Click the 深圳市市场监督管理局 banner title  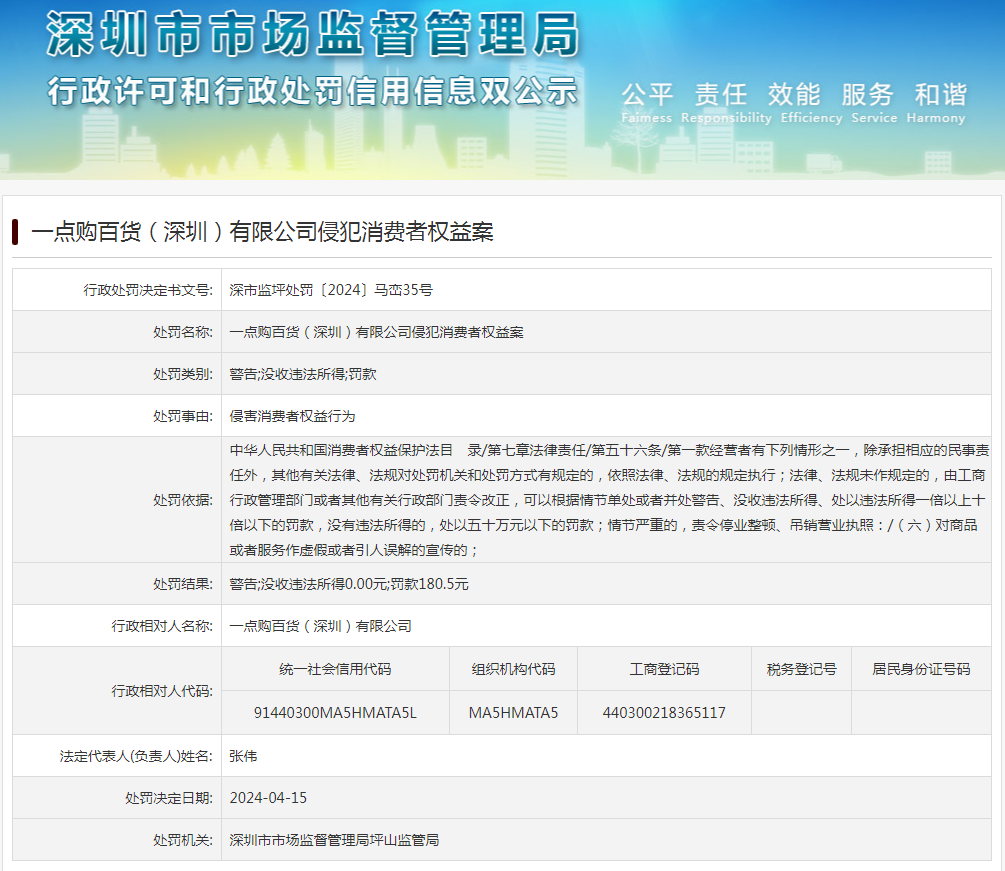(313, 34)
